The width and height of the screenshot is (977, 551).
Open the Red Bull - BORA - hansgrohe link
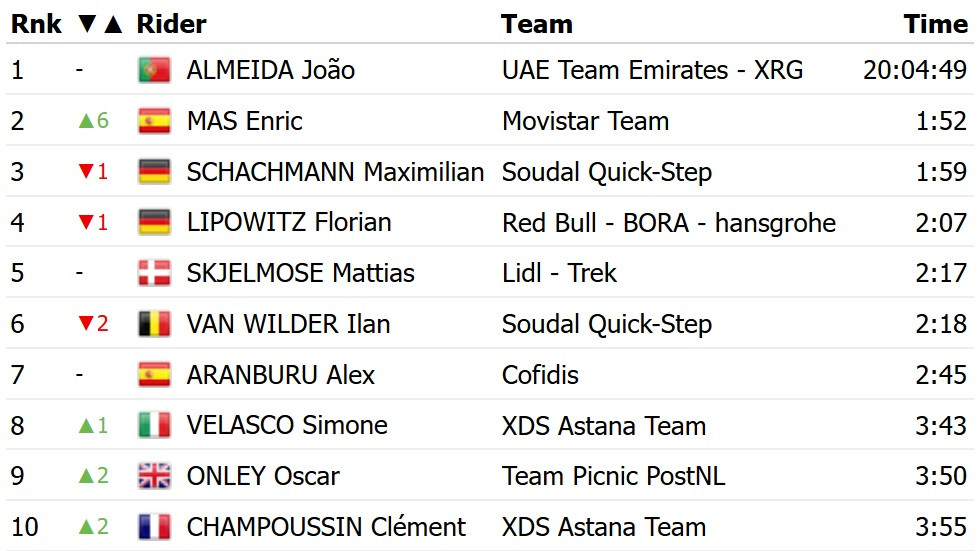point(669,223)
